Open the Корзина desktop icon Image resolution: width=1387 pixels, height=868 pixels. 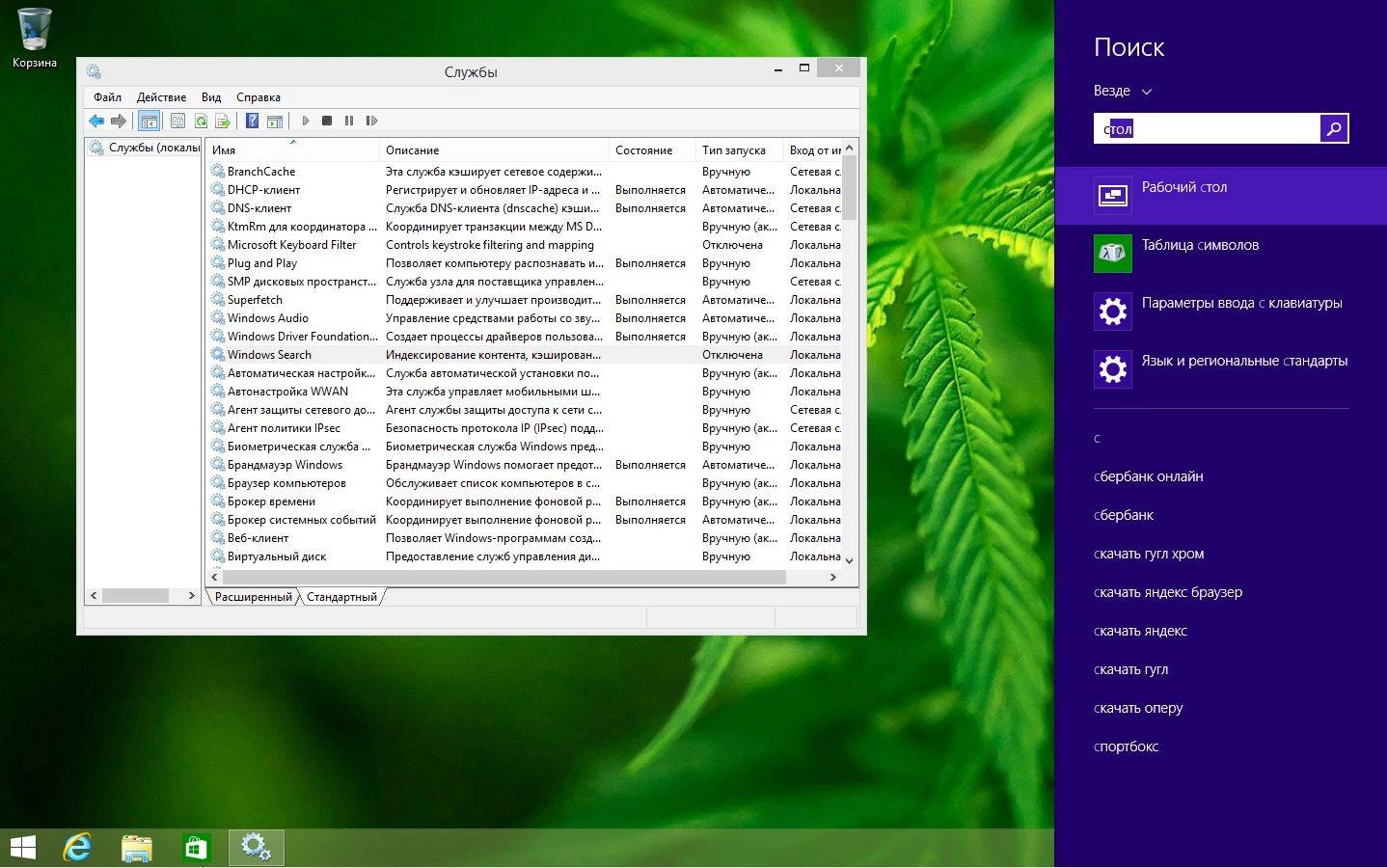click(x=35, y=39)
